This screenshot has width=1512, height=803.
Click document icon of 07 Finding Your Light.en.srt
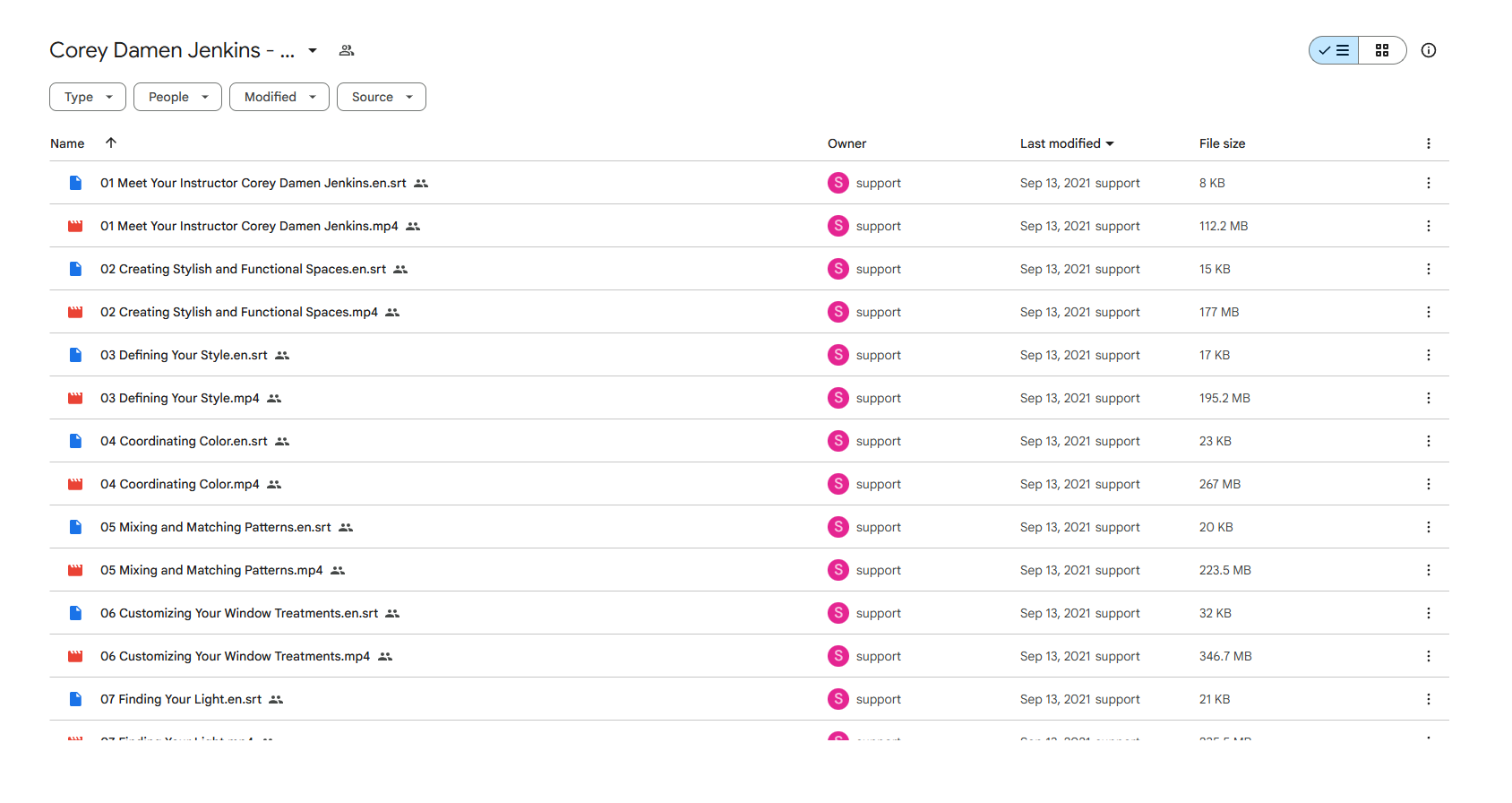tap(75, 699)
